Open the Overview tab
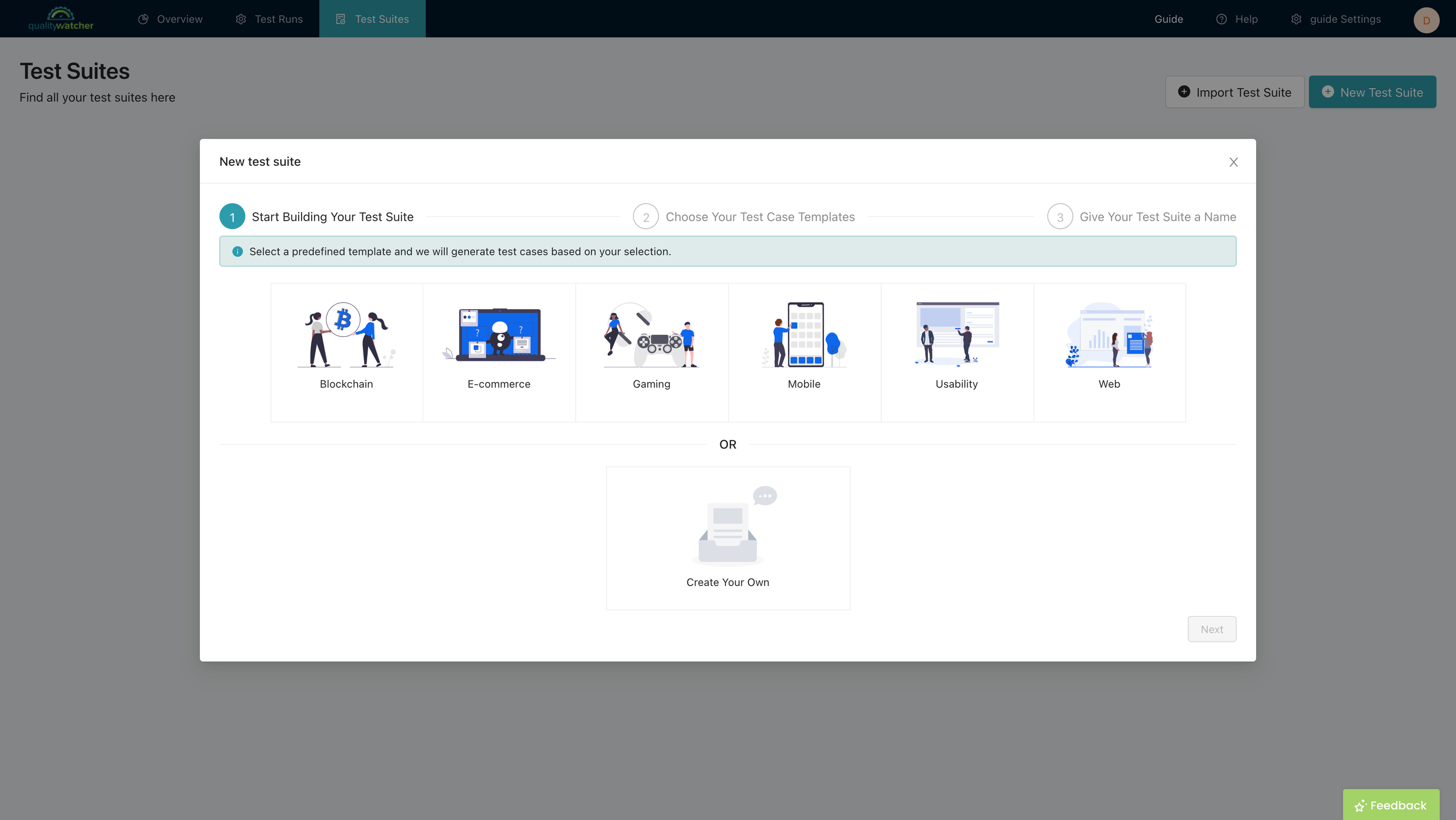 click(x=170, y=18)
